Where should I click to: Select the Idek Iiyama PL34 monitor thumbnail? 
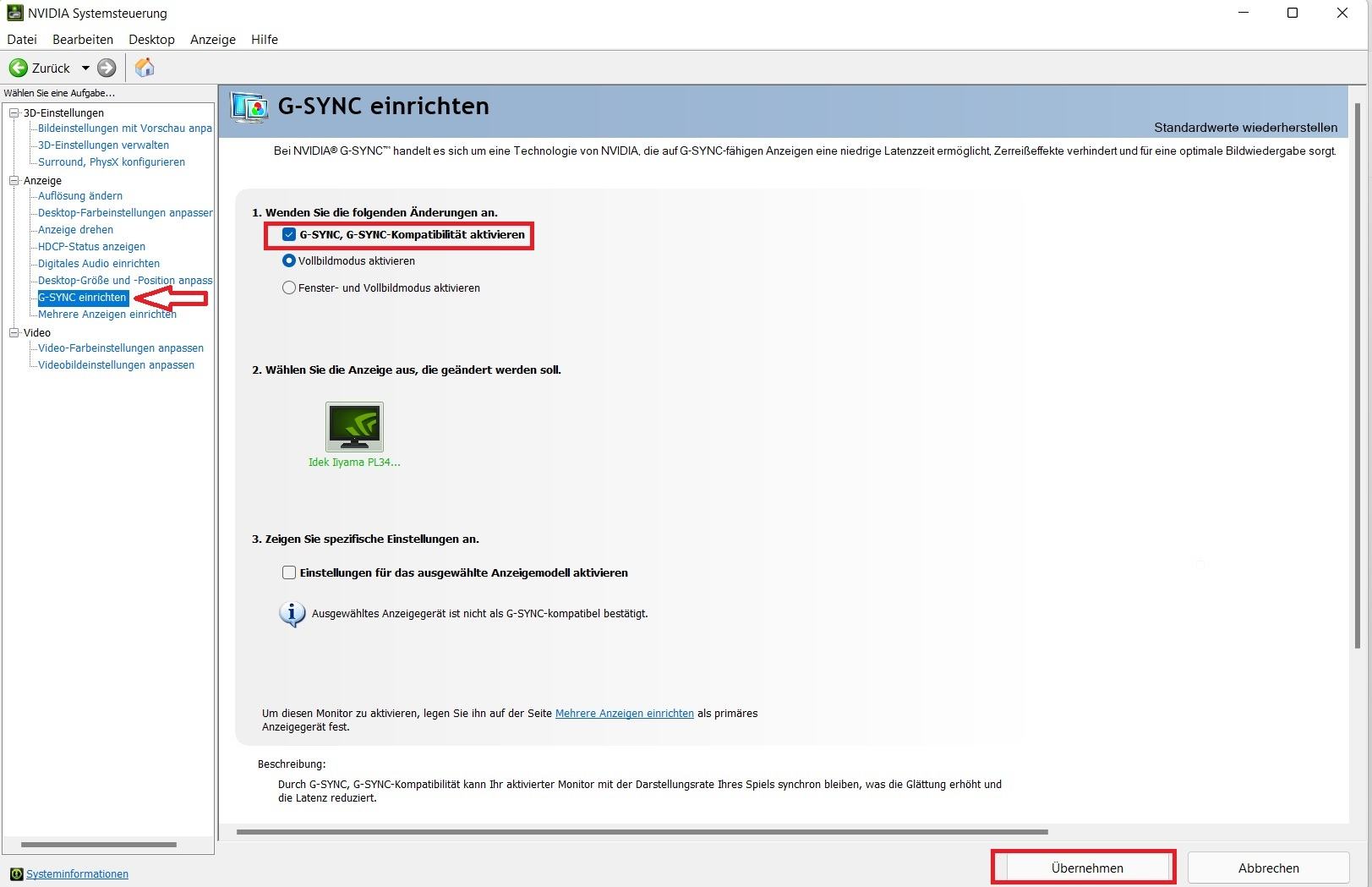coord(354,427)
